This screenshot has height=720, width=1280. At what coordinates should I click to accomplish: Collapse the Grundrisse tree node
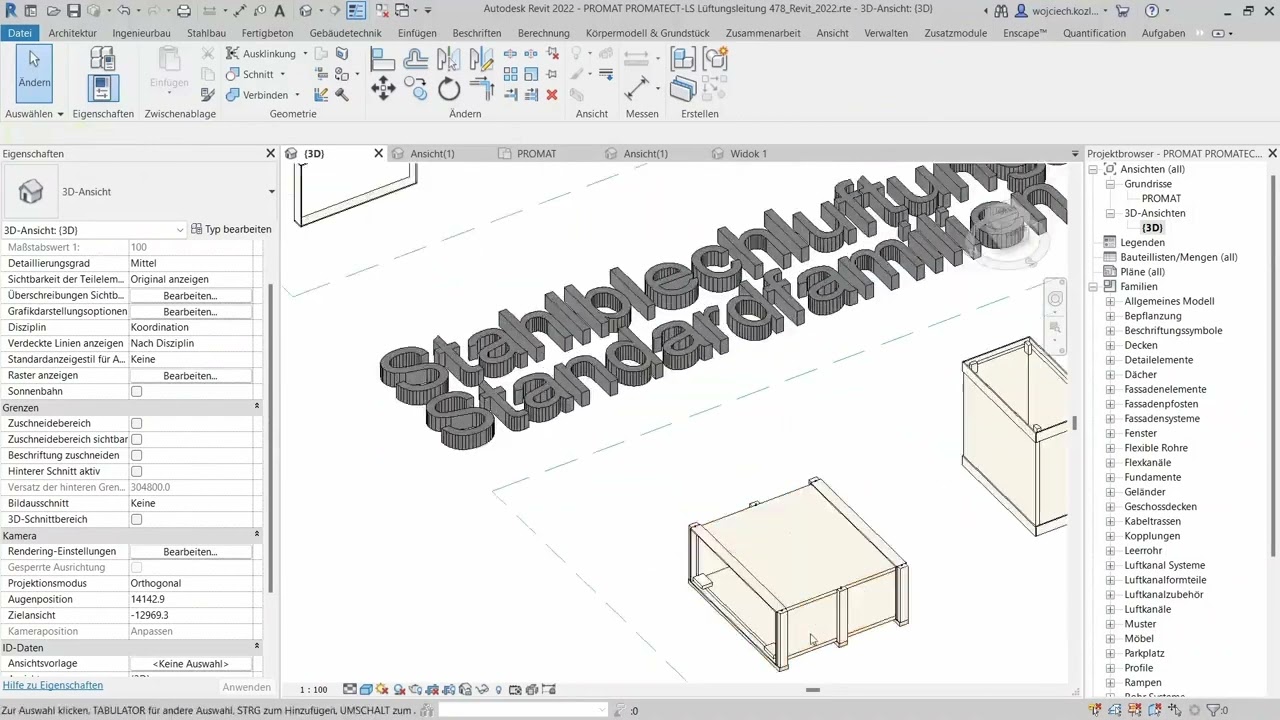tap(1110, 184)
